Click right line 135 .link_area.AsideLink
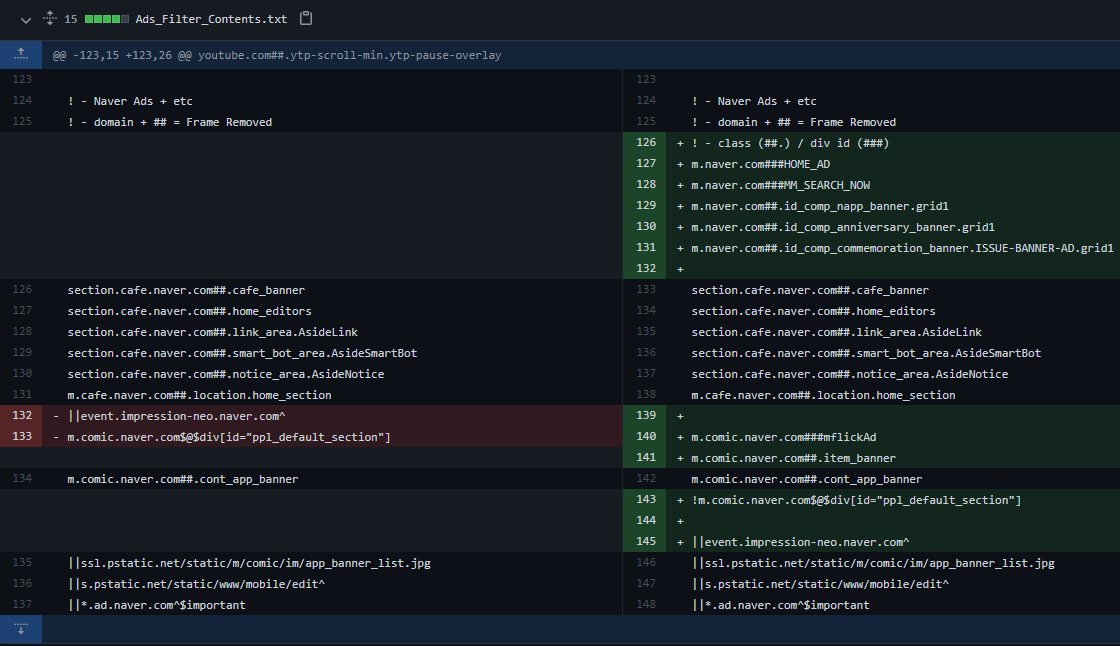The height and width of the screenshot is (646, 1120). coord(836,332)
